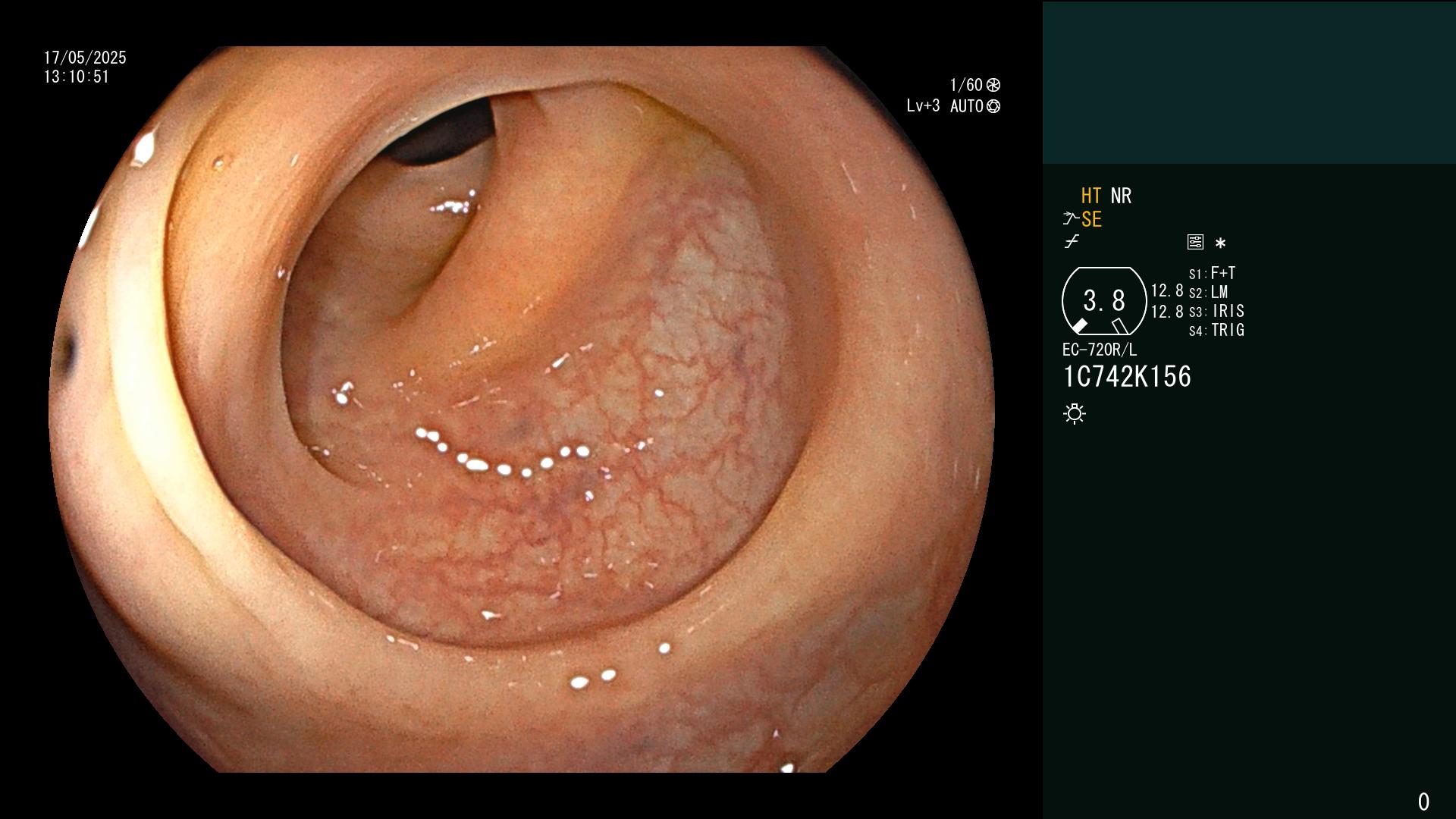Click the 1/60 shutter speed value
1456x819 pixels.
coord(966,85)
